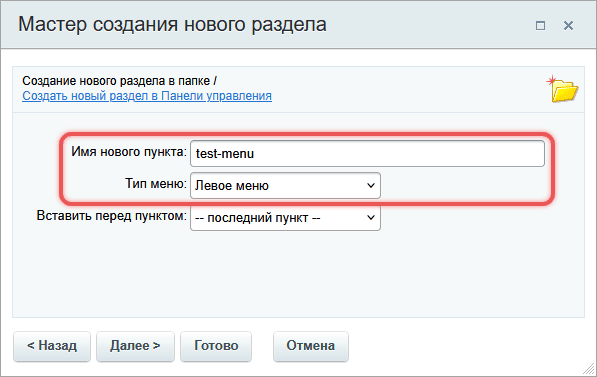Click the Создание нового раздела в папке heading
Image resolution: width=597 pixels, height=377 pixels.
pyautogui.click(x=119, y=81)
